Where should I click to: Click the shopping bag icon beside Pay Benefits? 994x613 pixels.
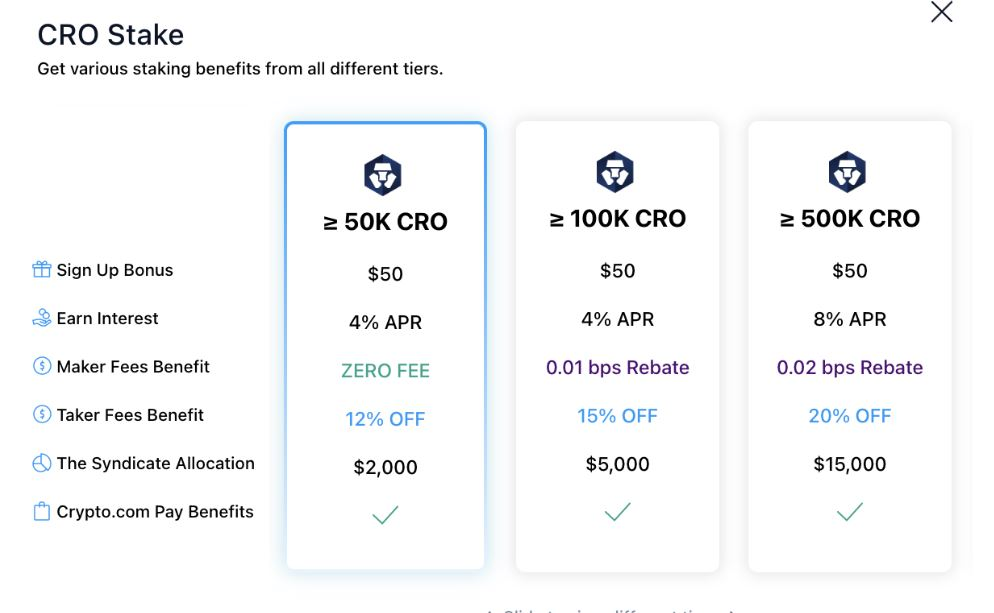click(42, 511)
